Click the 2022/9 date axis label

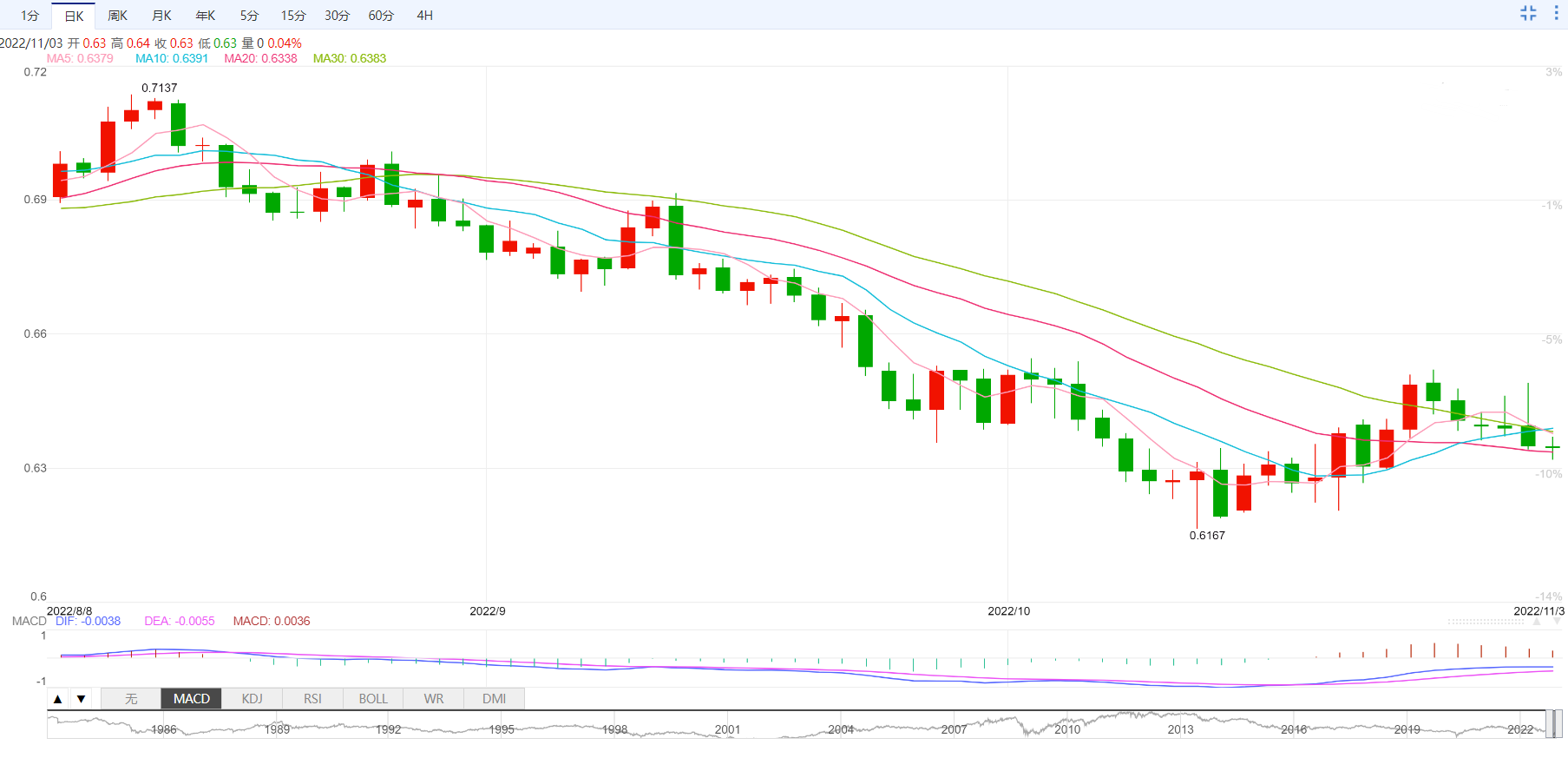pyautogui.click(x=488, y=611)
